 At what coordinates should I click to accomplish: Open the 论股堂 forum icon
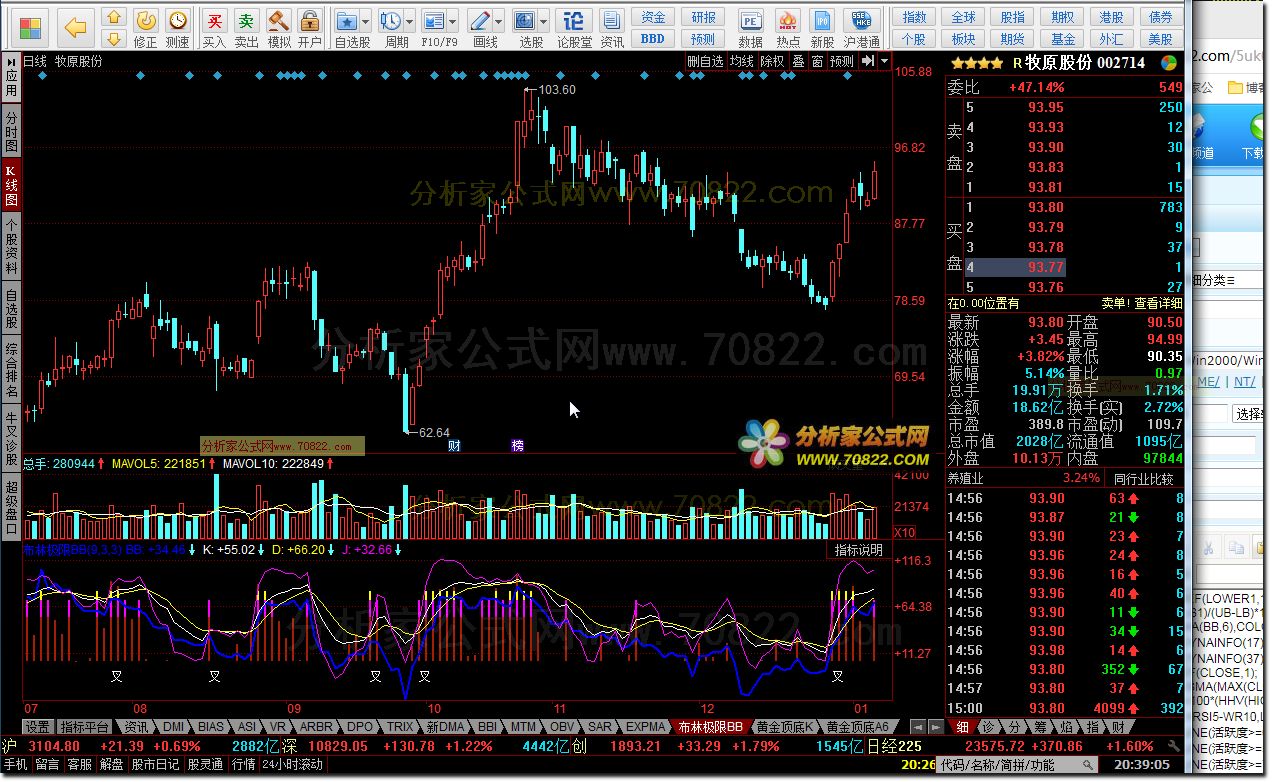[x=574, y=28]
